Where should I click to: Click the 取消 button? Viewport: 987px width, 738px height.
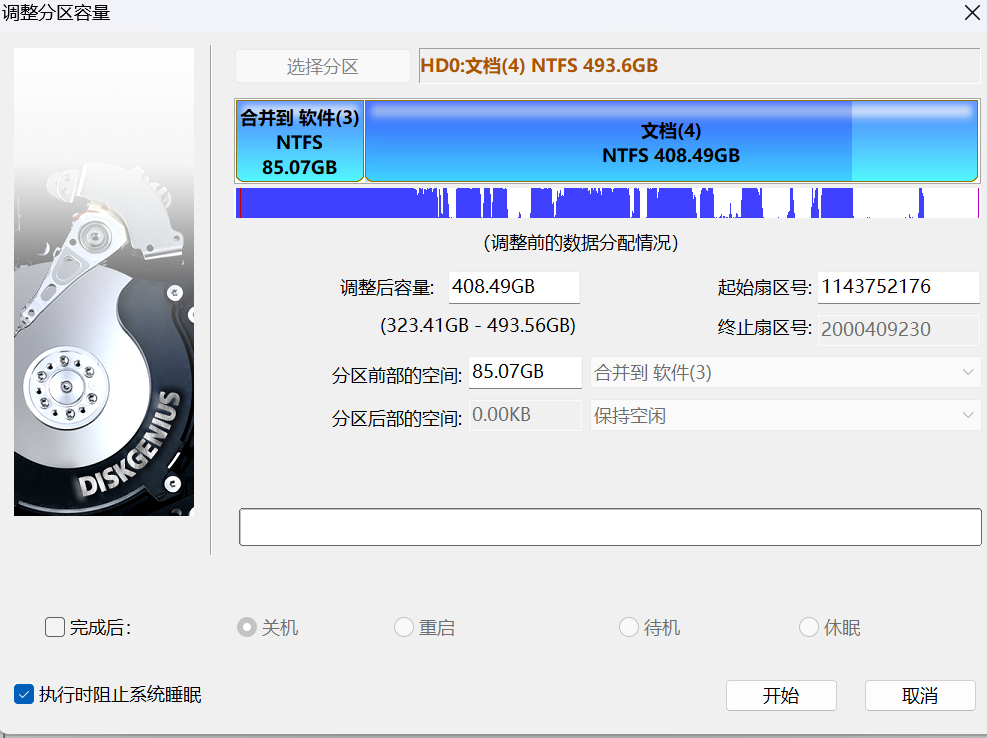tap(920, 695)
